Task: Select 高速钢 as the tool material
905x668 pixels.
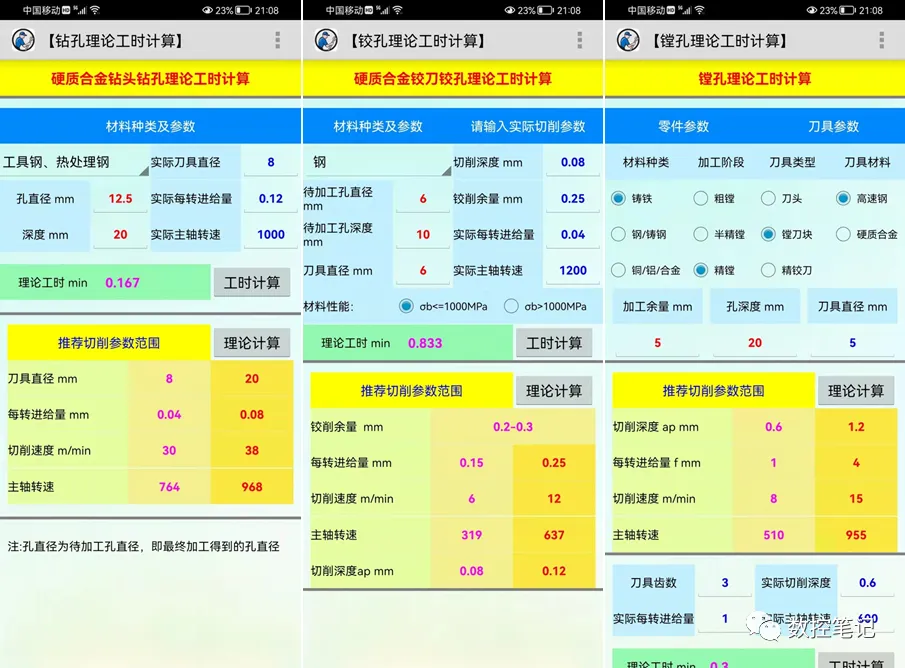Action: pyautogui.click(x=843, y=199)
